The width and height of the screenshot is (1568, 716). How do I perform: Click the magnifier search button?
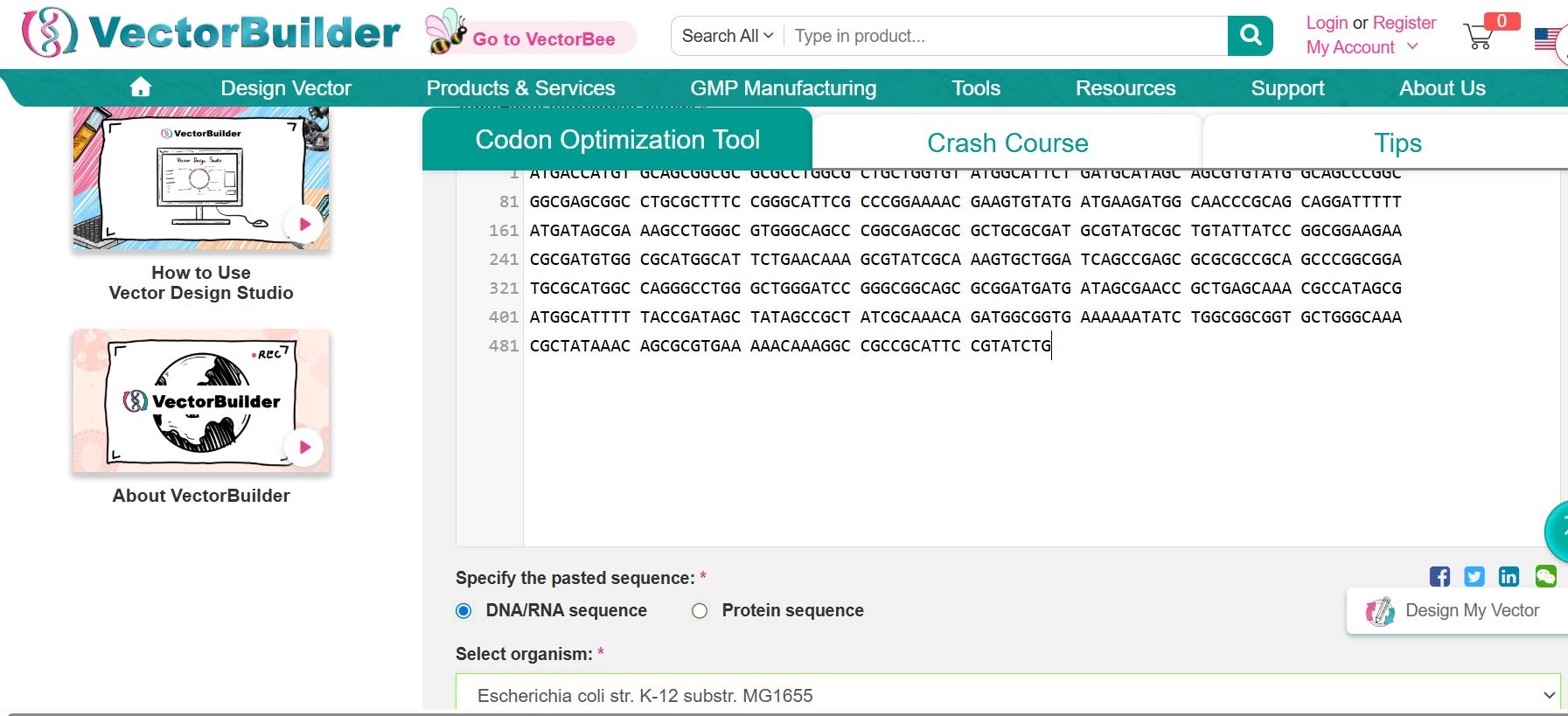1250,36
